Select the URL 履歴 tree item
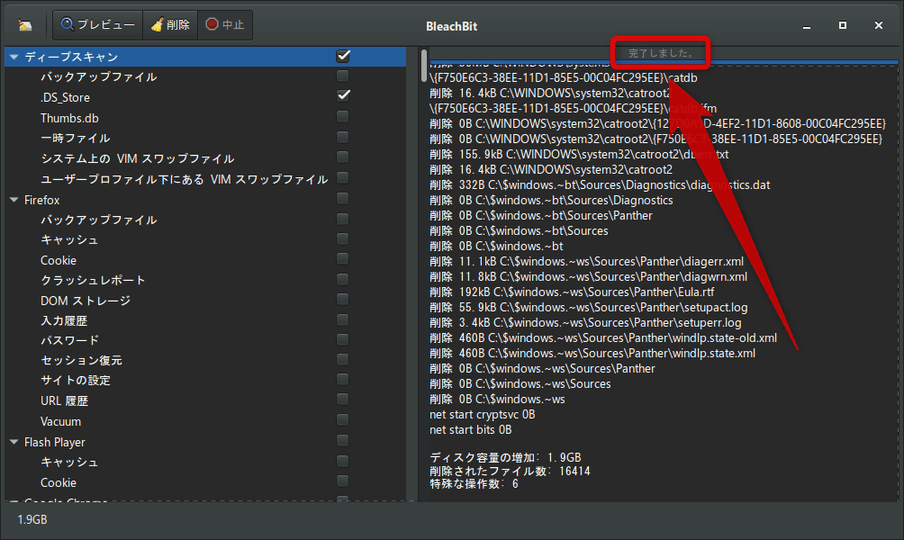The width and height of the screenshot is (904, 540). tap(64, 401)
